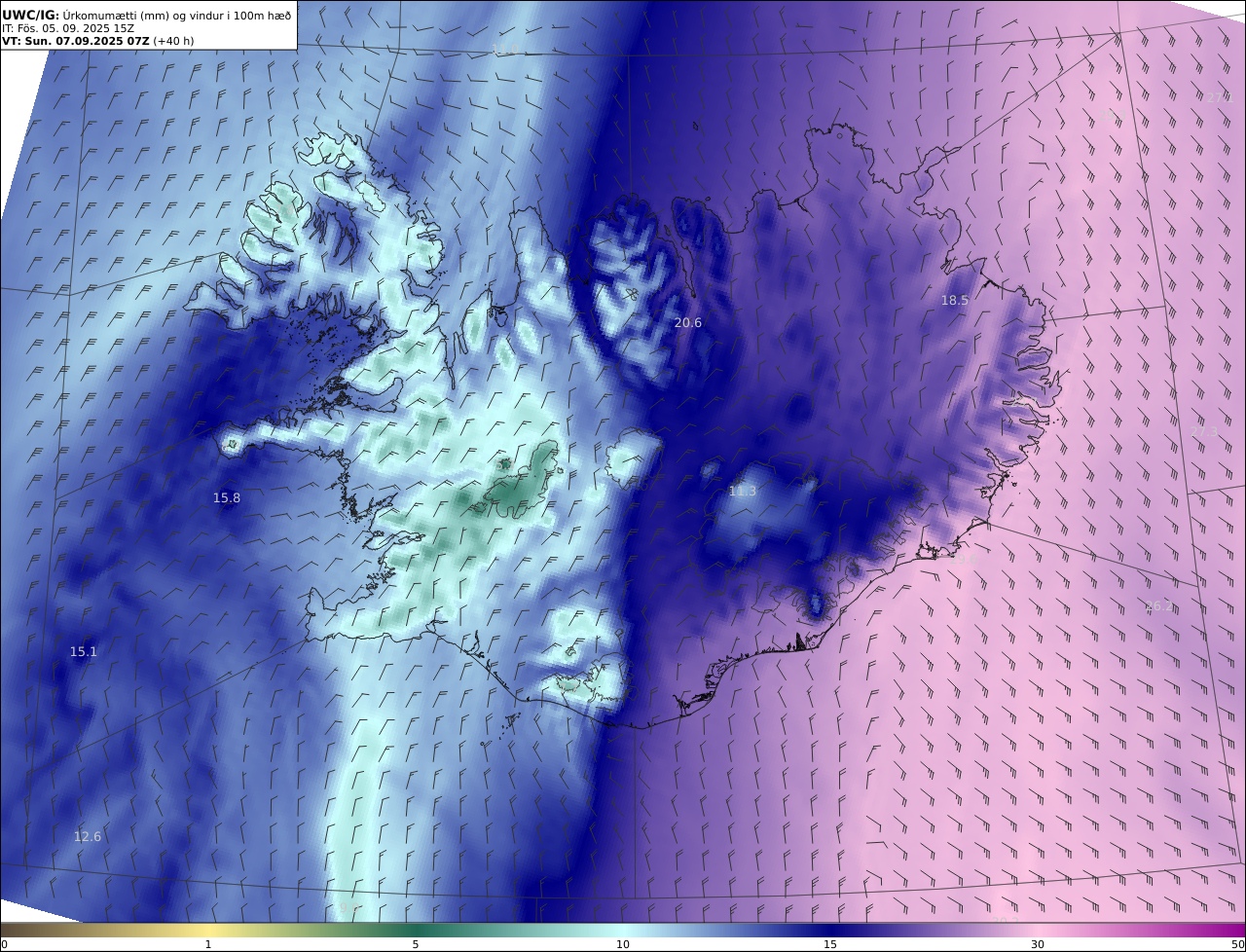Click the colorbar tick label 15
The width and height of the screenshot is (1246, 952).
point(830,944)
